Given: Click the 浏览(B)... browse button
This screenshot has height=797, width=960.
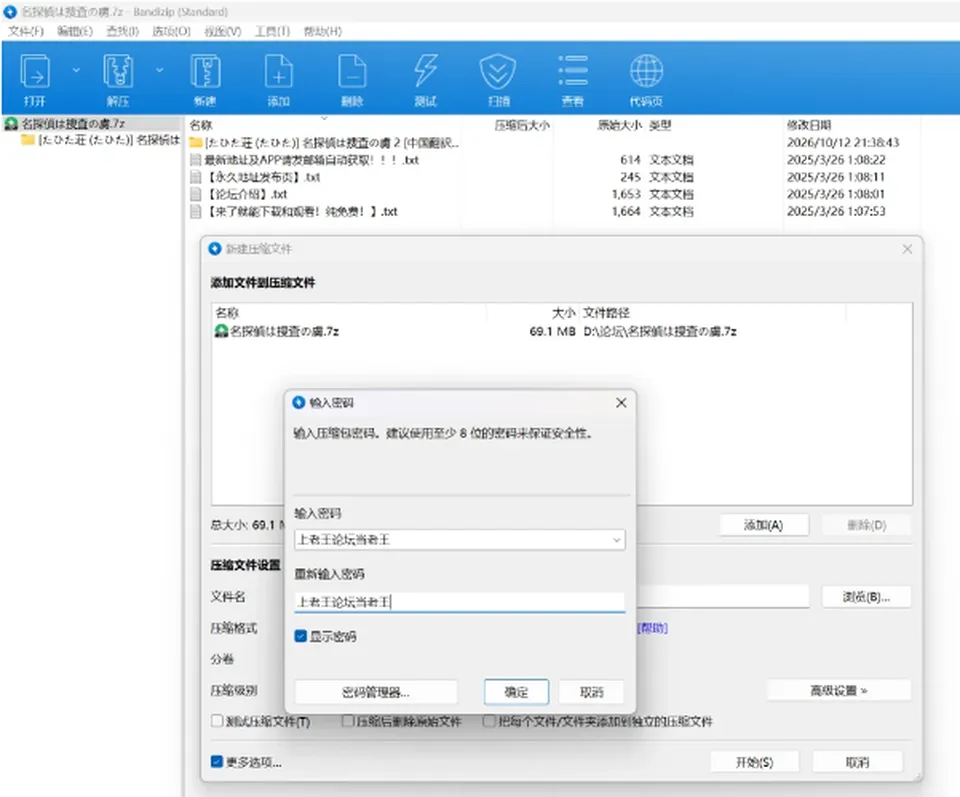Looking at the screenshot, I should 866,597.
